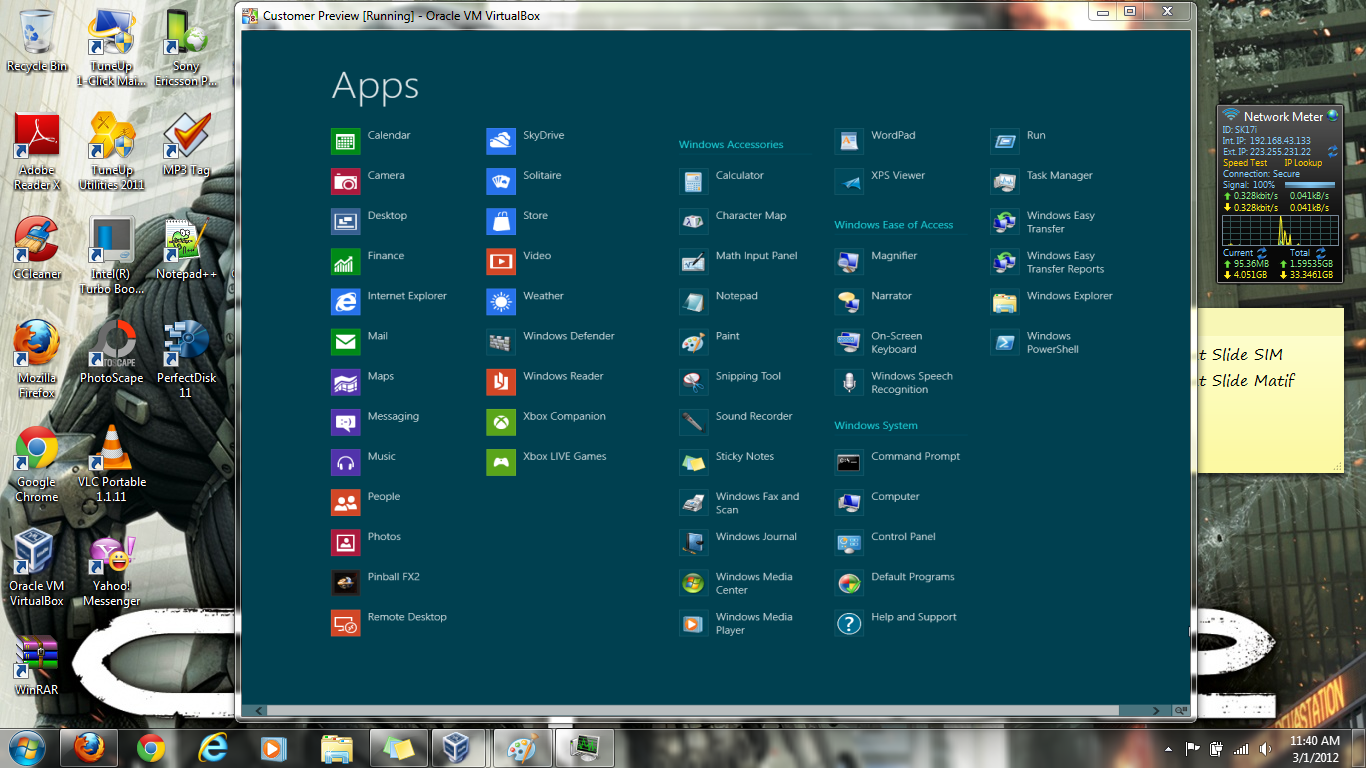
Task: Launch Internet Explorer from Apps list
Action: point(346,302)
